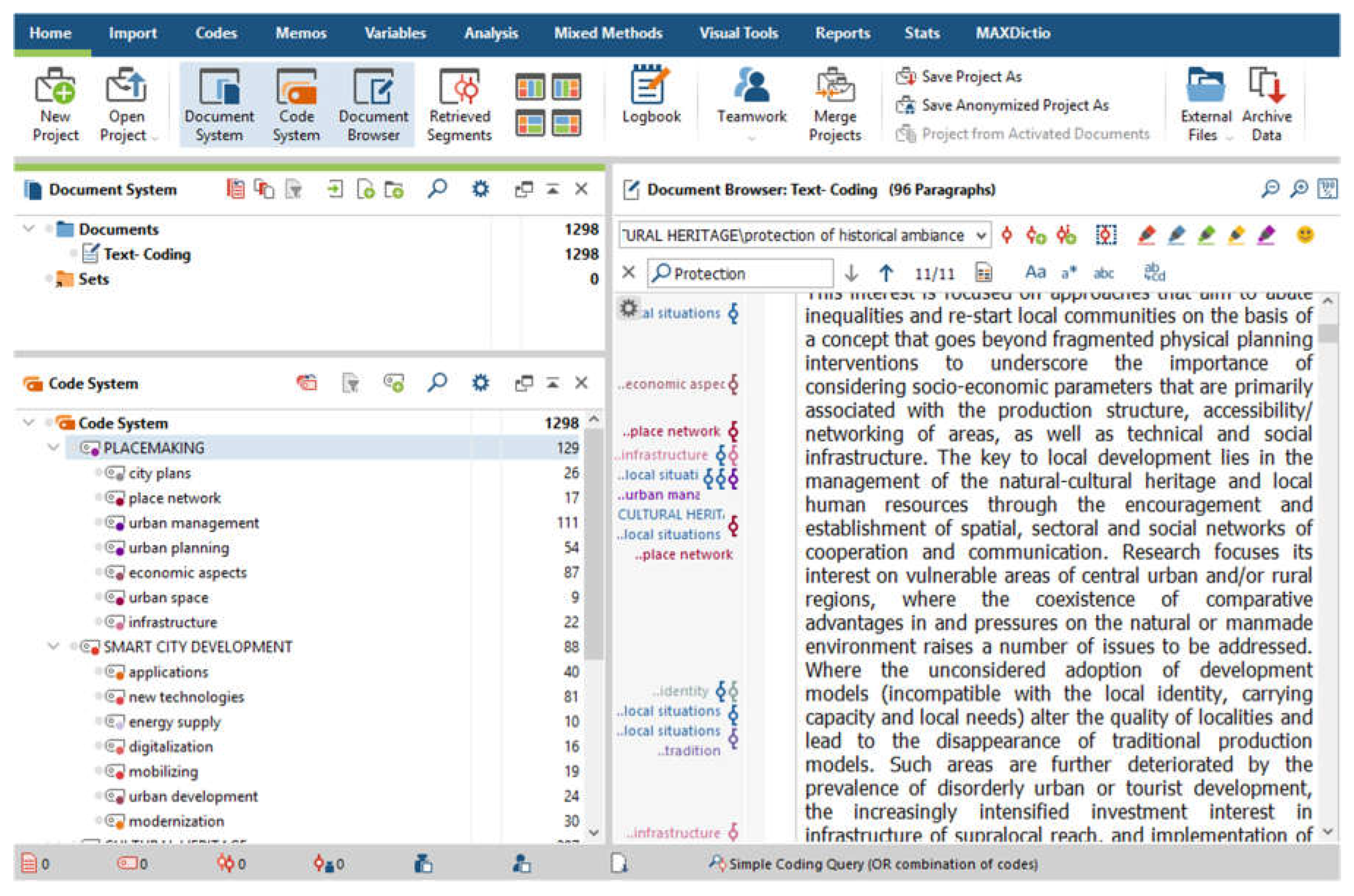
Task: Open Archive Data
Action: [x=1267, y=103]
